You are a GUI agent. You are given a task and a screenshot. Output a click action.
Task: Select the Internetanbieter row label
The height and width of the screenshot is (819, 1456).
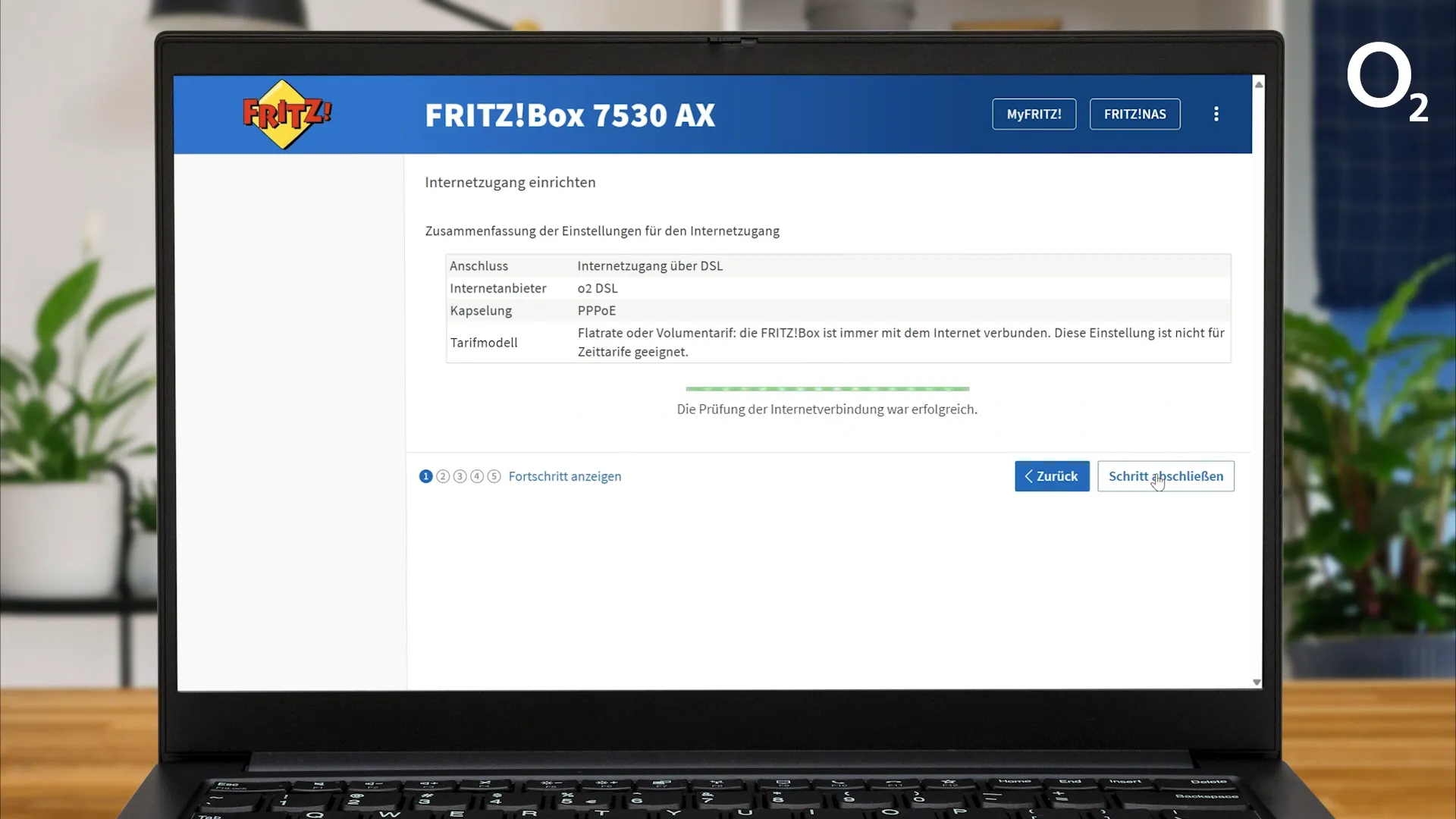(x=498, y=288)
